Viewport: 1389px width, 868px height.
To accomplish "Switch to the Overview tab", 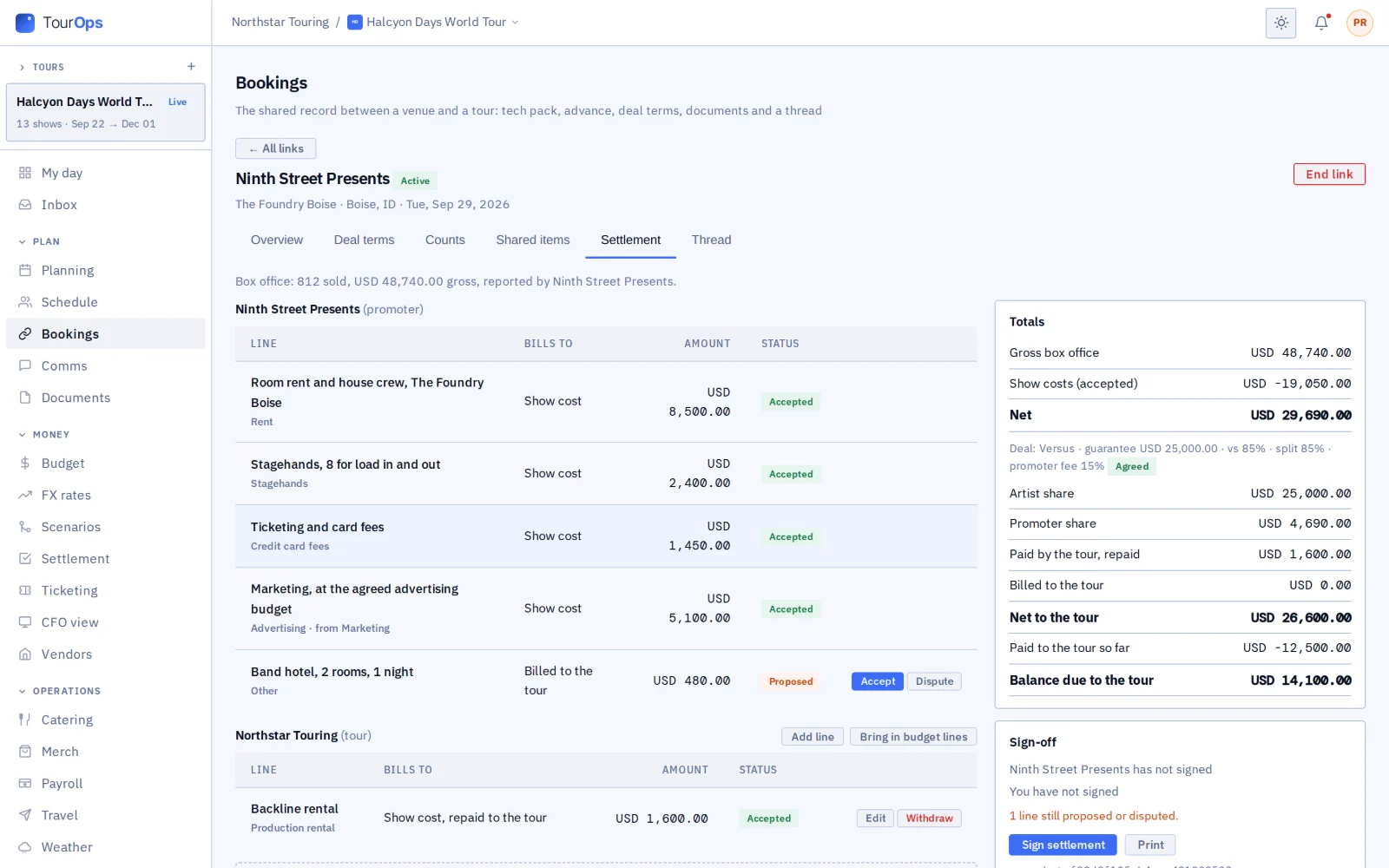I will pyautogui.click(x=277, y=240).
